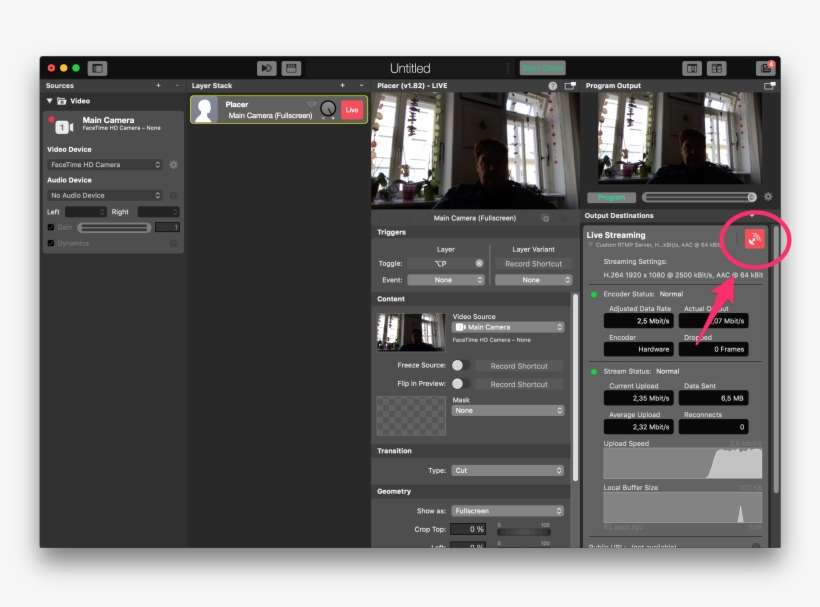Toggle the sources sidebar panel icon
The height and width of the screenshot is (607, 820).
(97, 68)
